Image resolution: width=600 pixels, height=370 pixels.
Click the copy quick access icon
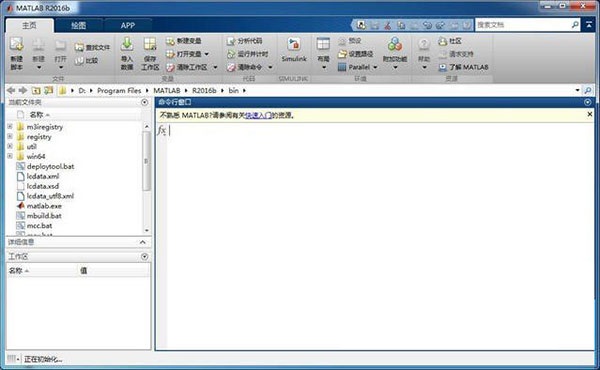click(401, 25)
